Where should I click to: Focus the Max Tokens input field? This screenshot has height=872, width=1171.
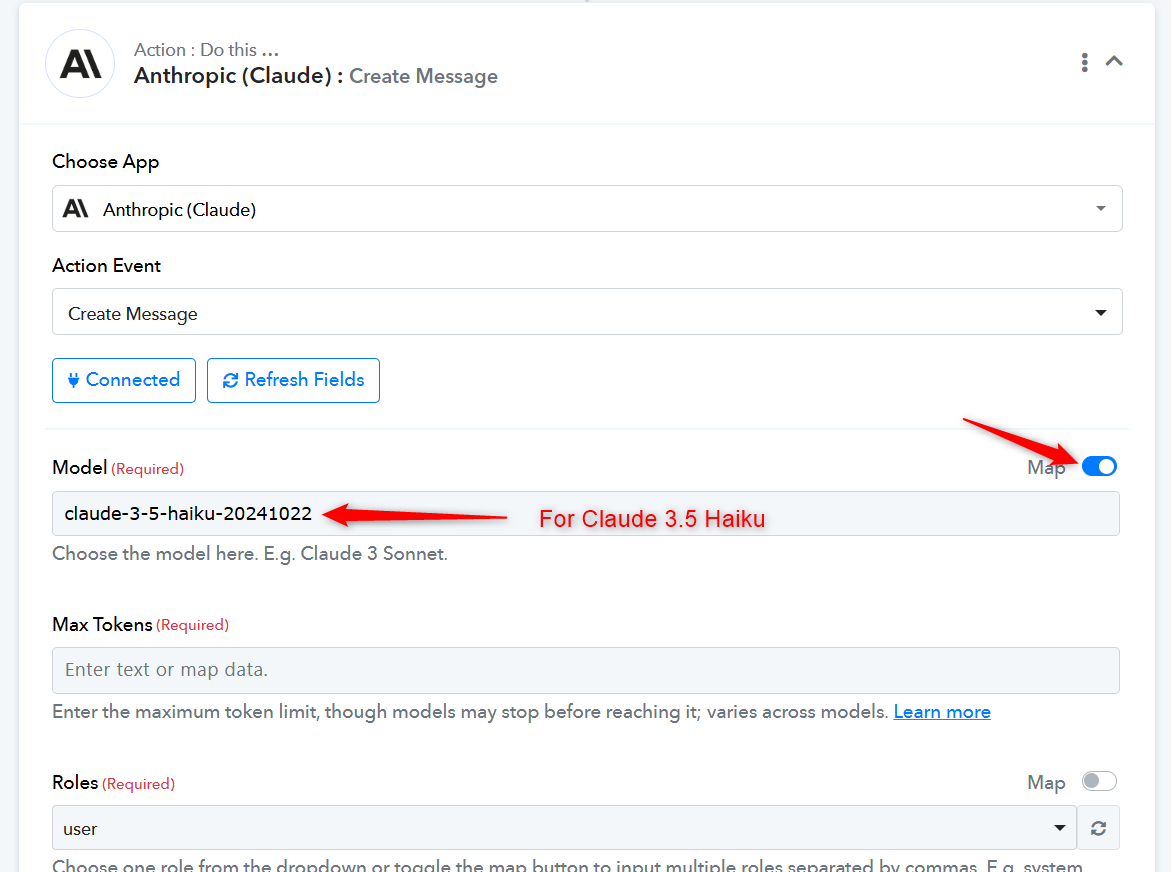coord(586,670)
